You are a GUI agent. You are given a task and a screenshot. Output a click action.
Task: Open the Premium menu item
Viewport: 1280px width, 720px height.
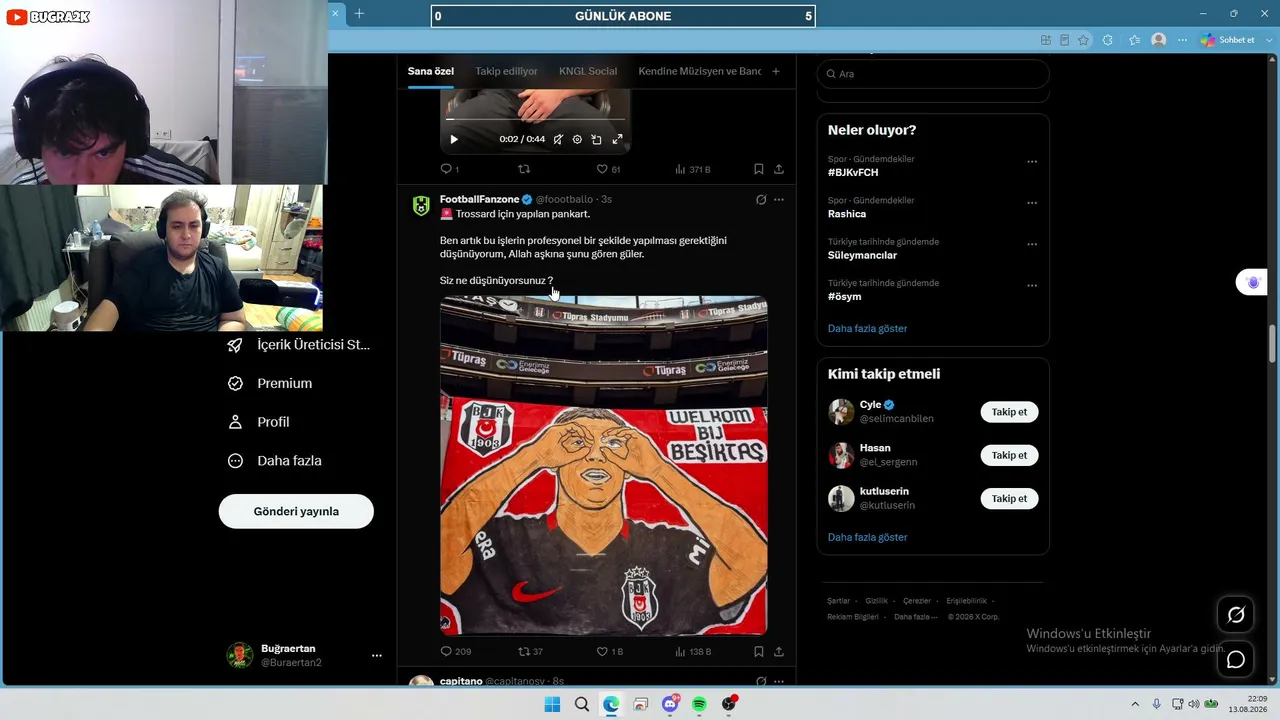[270, 383]
